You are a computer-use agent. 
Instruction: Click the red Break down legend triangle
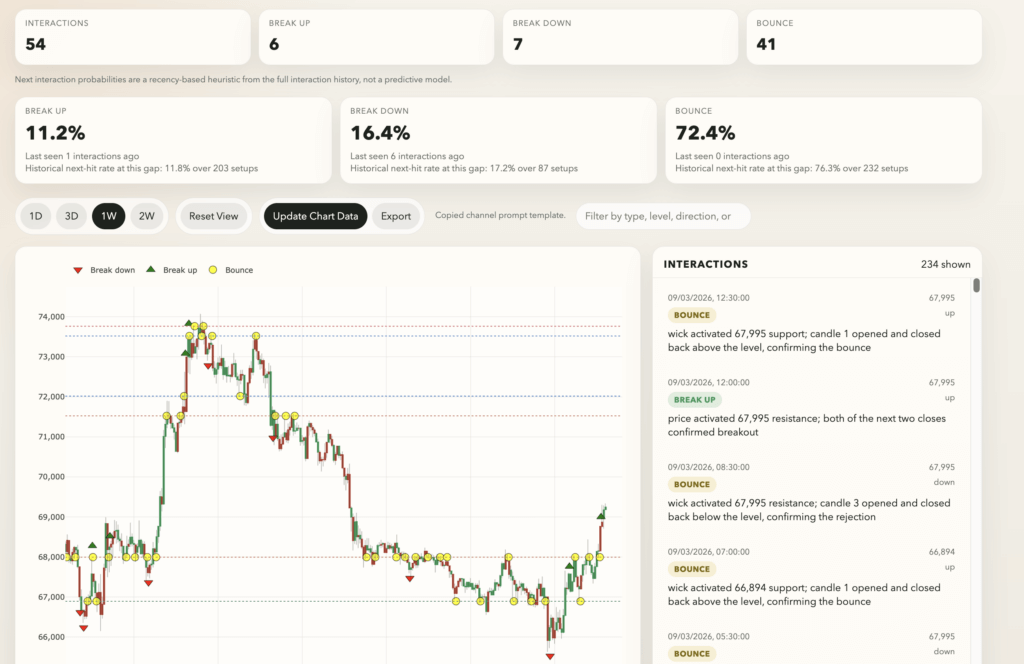pyautogui.click(x=79, y=270)
